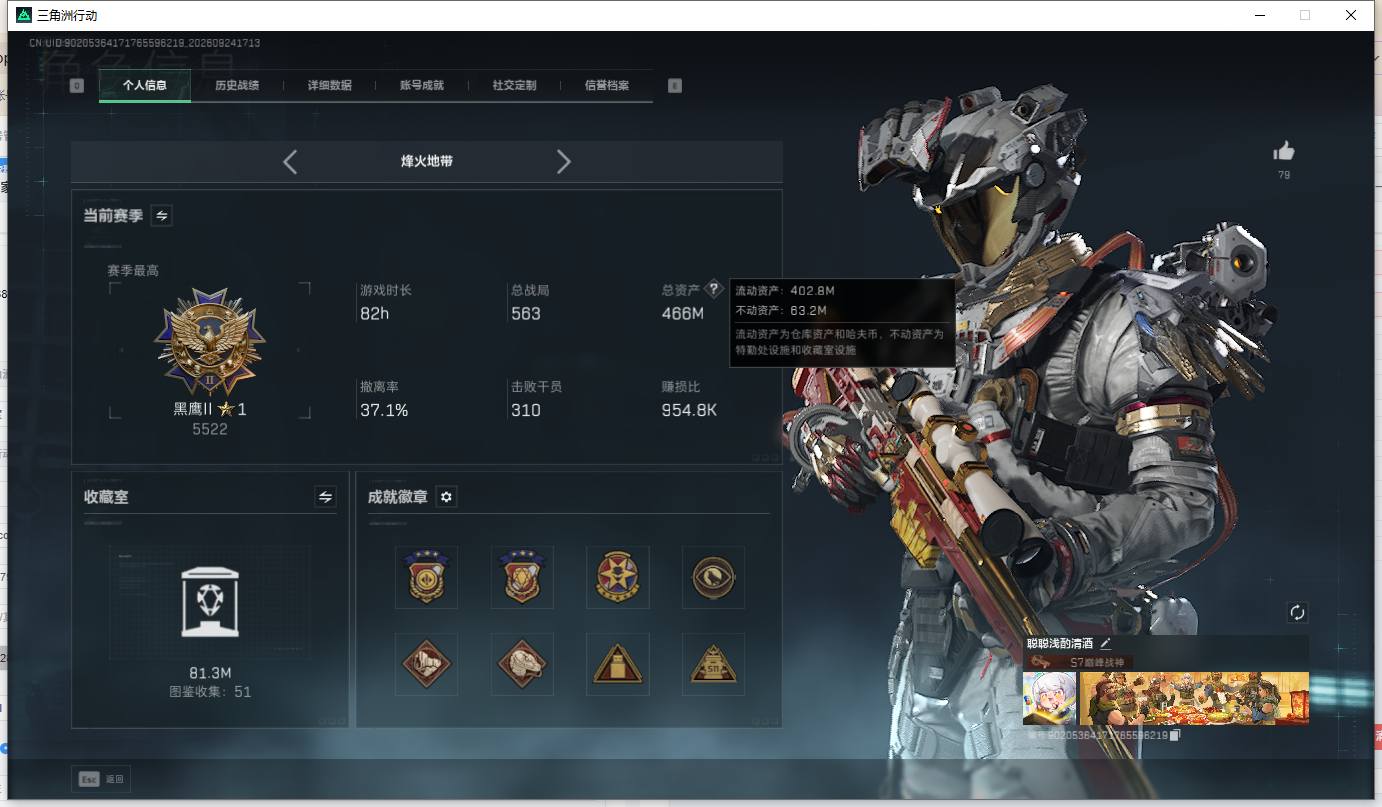The width and height of the screenshot is (1382, 807).
Task: Open the 成就徽章 gear settings
Action: click(447, 497)
